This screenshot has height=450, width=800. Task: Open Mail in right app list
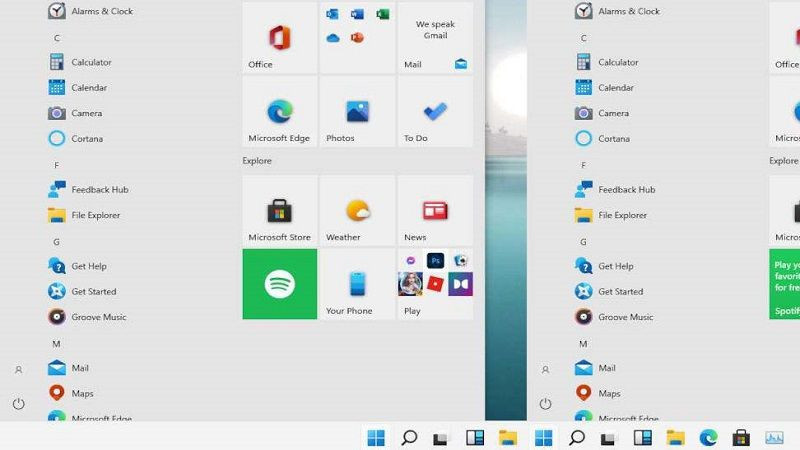(x=595, y=368)
